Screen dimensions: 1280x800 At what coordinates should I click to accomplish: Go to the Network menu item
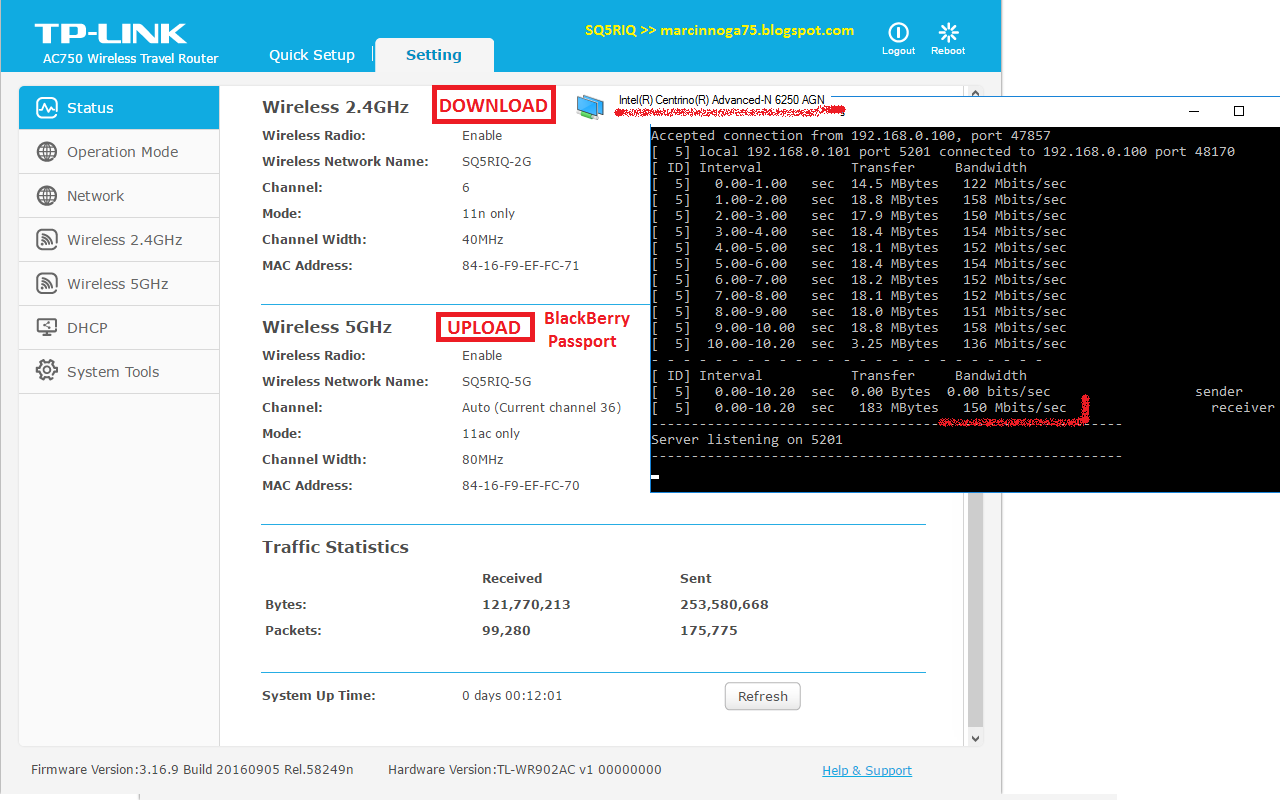point(119,196)
